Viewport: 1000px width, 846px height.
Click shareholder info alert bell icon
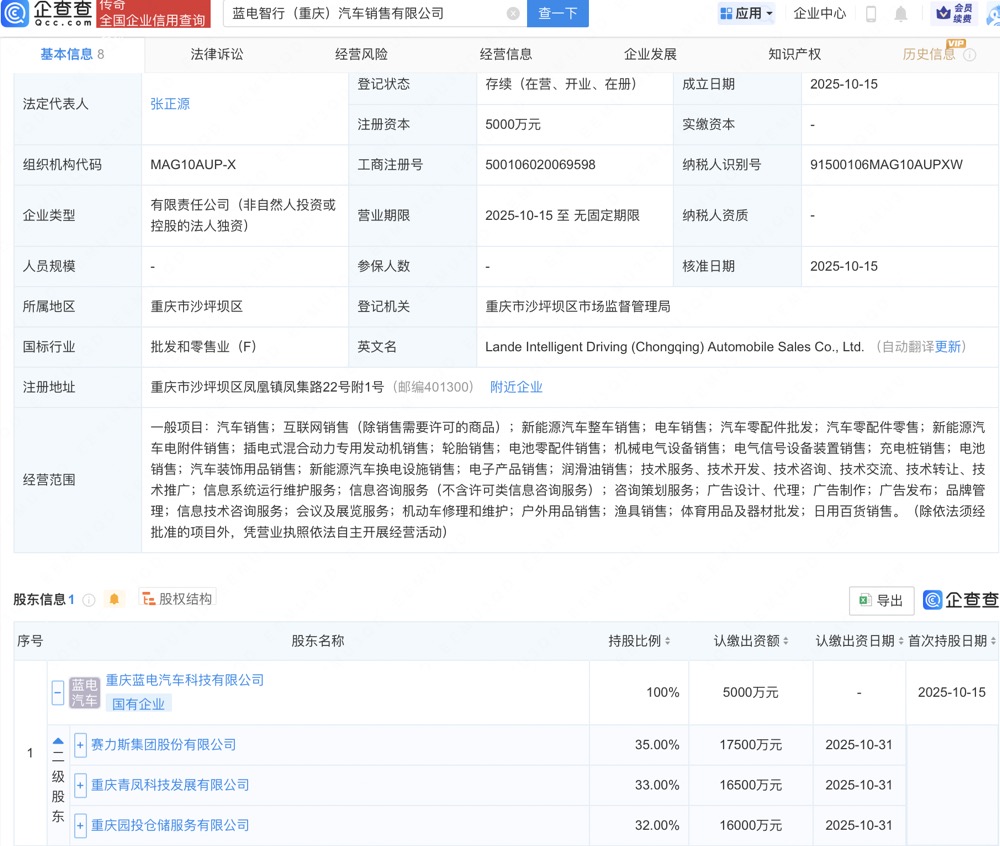point(114,599)
